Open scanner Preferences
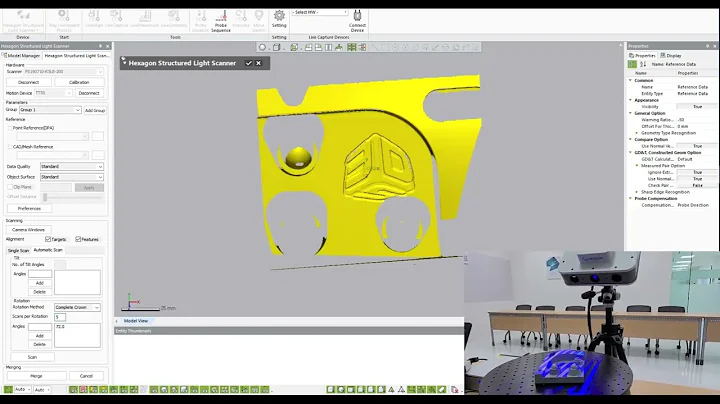This screenshot has width=720, height=404. 29,208
